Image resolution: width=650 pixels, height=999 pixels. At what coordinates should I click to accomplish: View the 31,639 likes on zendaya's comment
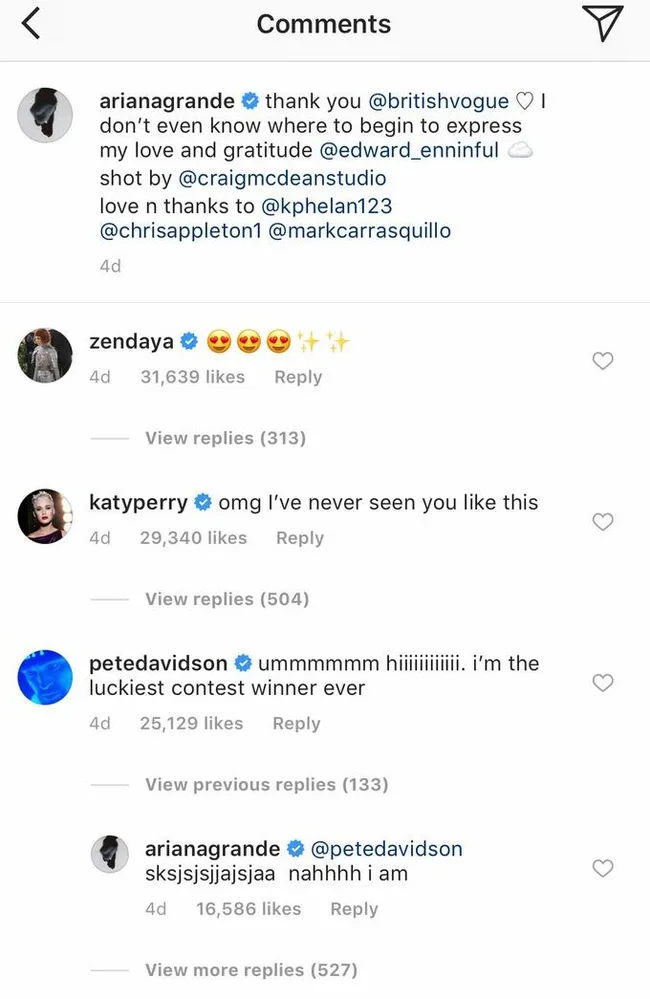pyautogui.click(x=193, y=377)
